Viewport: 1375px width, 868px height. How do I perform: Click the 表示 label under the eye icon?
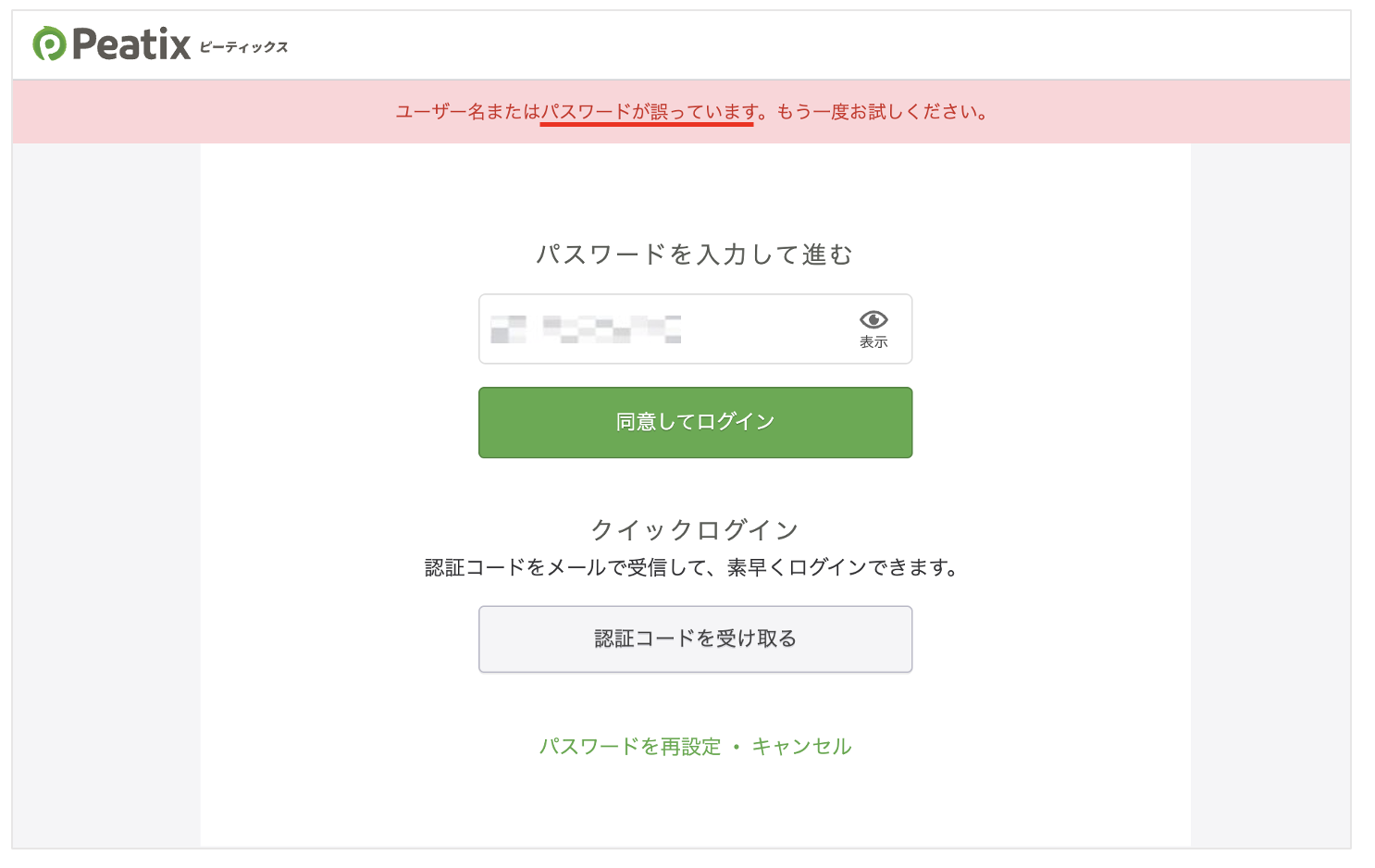873,342
